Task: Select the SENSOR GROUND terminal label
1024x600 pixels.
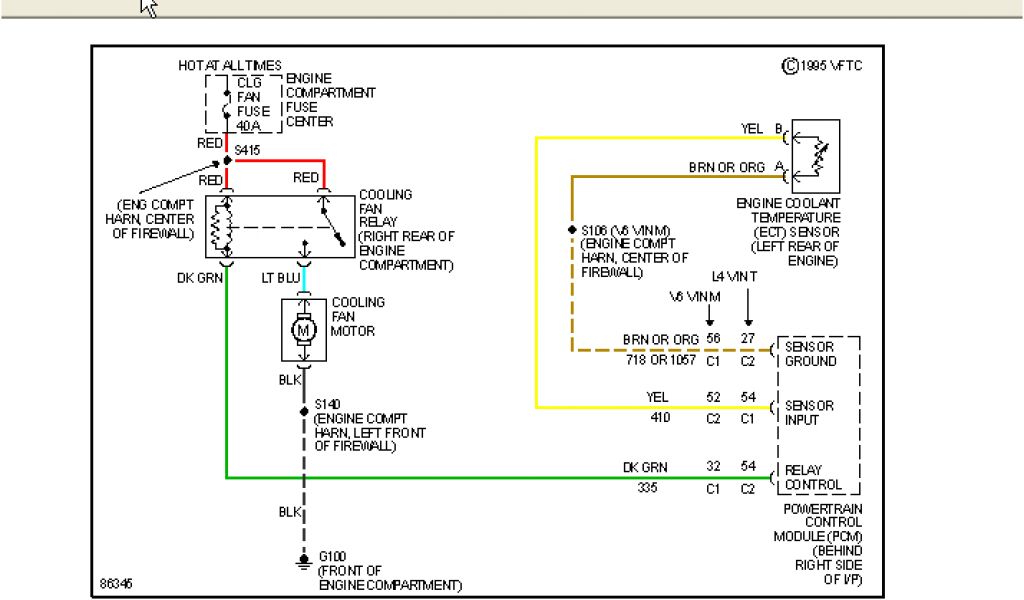Action: coord(810,354)
